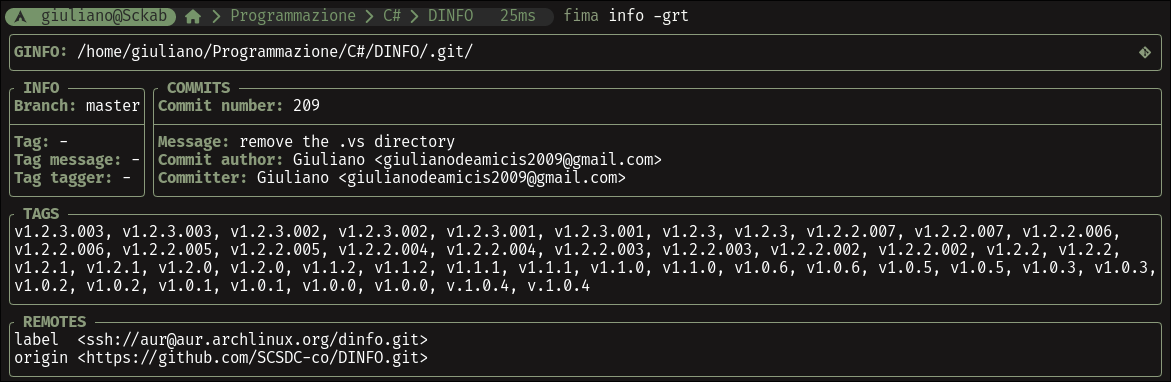Click the TAGS section header

point(41,214)
